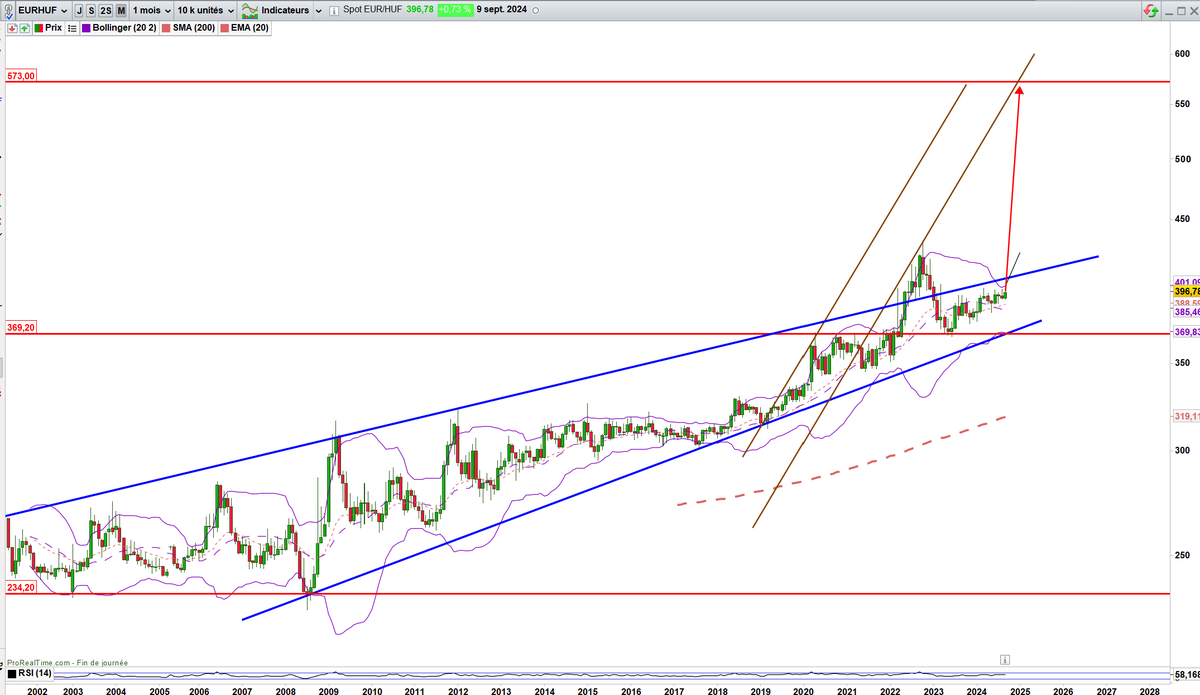This screenshot has height=695, width=1200.
Task: Click the purple Bollinger color swatch
Action: coord(86,27)
